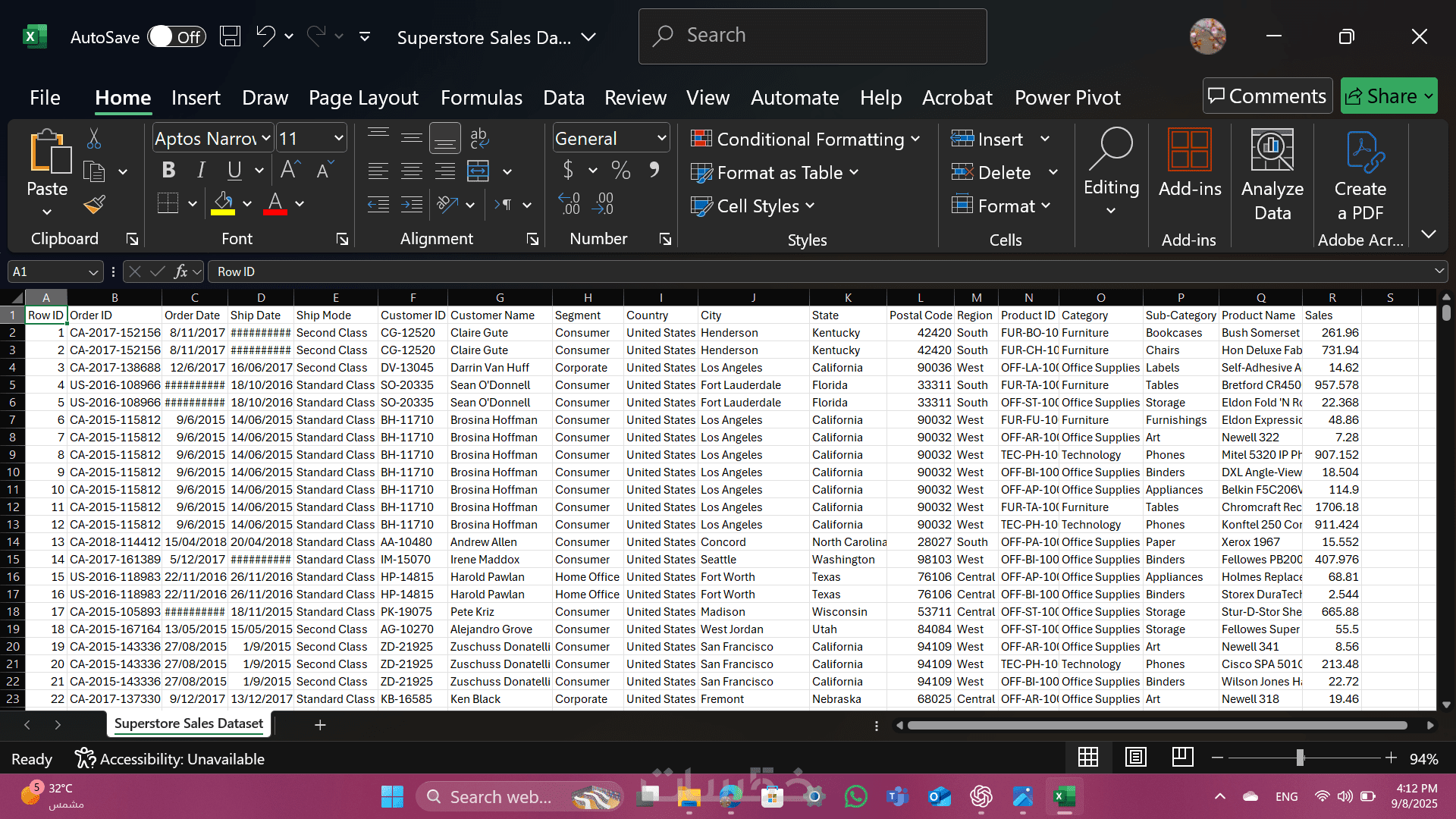Image resolution: width=1456 pixels, height=819 pixels.
Task: Toggle Bold formatting
Action: click(168, 171)
